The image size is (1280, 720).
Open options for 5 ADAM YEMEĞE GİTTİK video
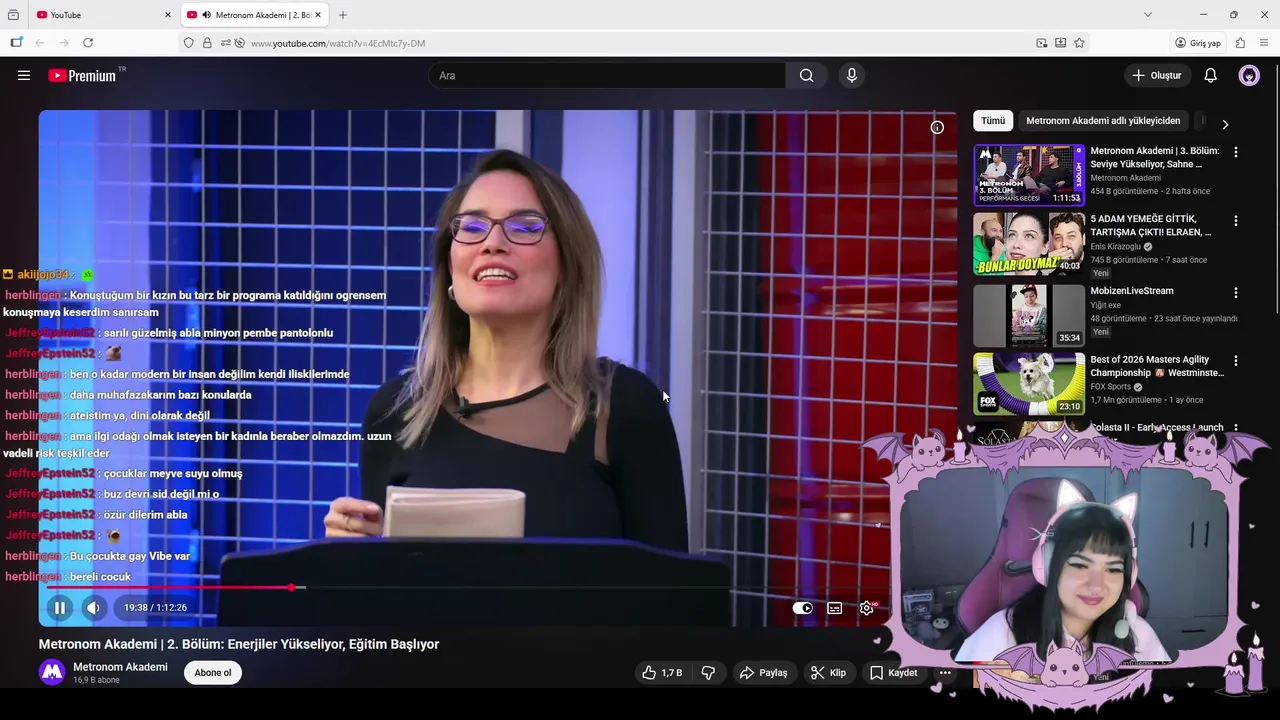coord(1236,220)
